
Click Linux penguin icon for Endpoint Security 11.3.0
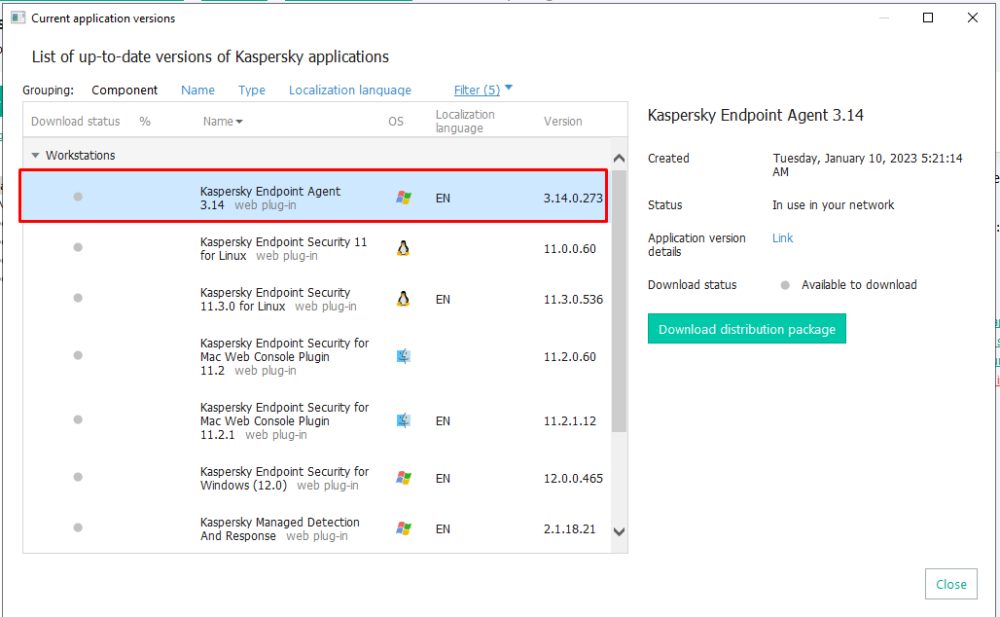click(403, 299)
